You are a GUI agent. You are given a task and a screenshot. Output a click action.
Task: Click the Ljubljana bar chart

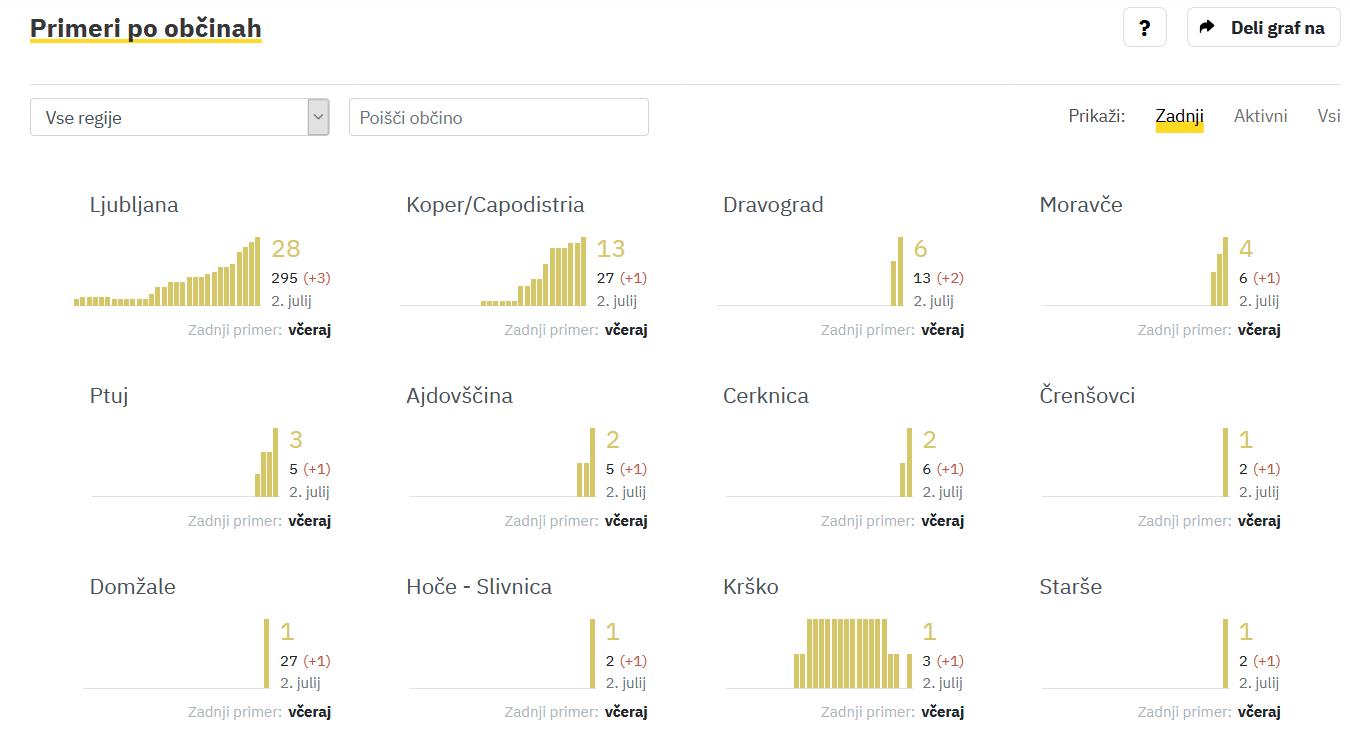coord(167,272)
